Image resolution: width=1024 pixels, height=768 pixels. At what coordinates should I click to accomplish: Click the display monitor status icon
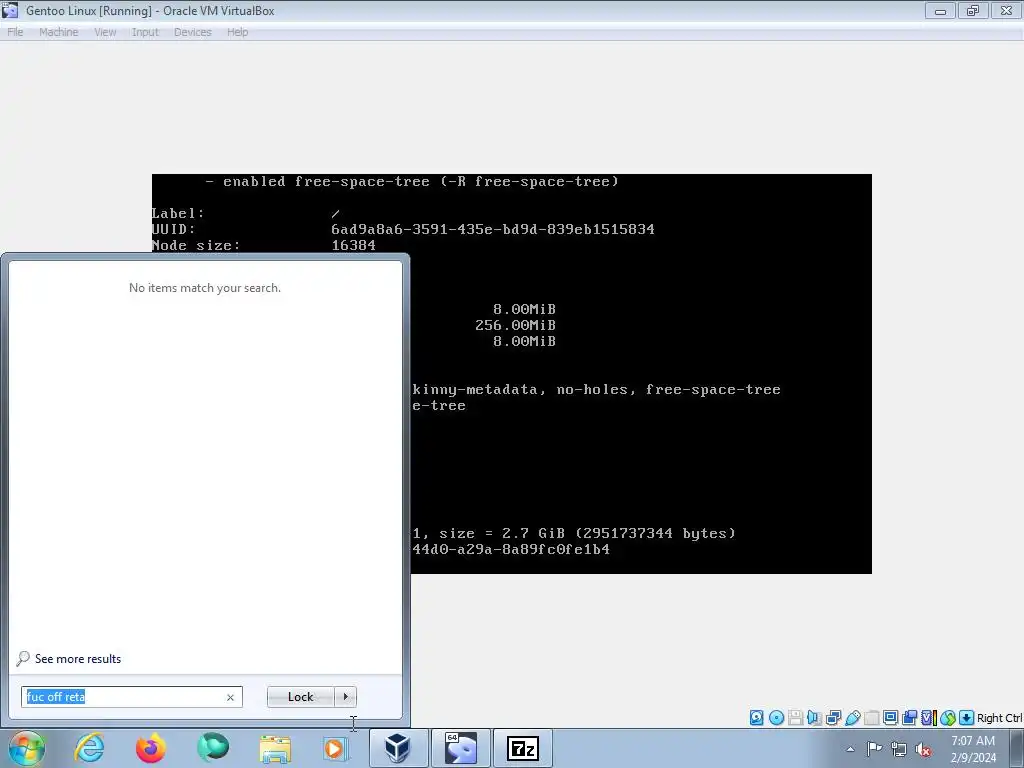point(890,718)
